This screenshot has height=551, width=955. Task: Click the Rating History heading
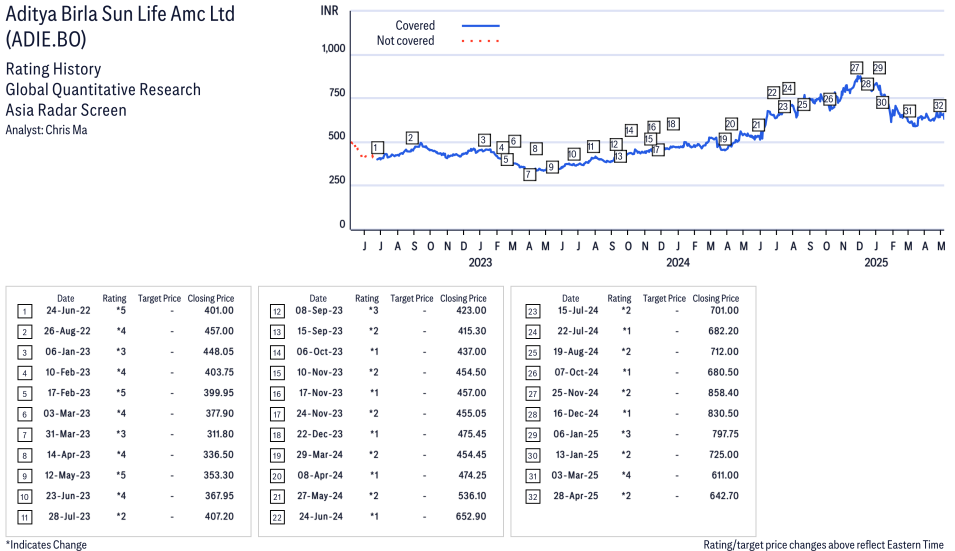(x=53, y=69)
